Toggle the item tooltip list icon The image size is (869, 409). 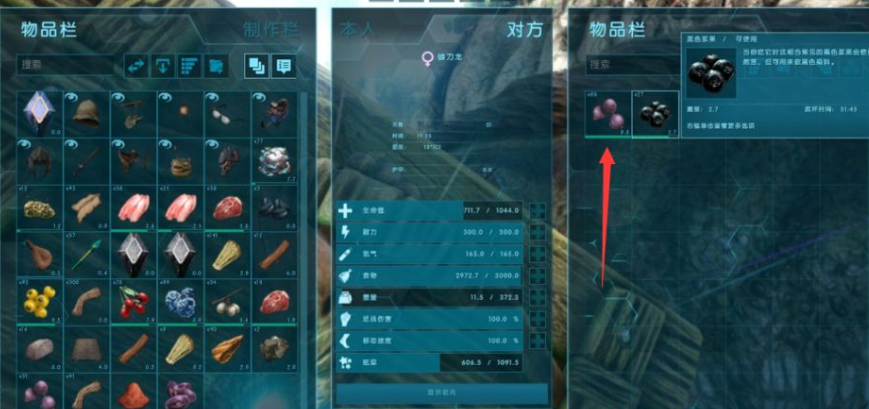(283, 66)
